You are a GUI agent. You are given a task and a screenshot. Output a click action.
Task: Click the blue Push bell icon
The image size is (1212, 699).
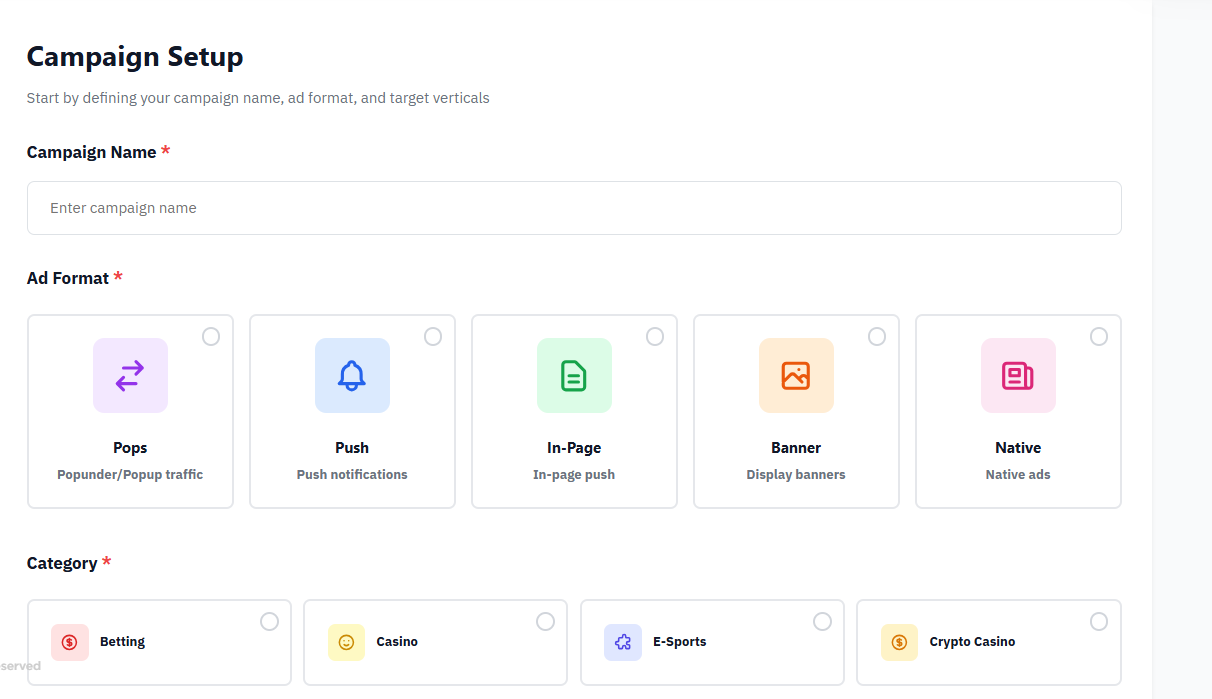(352, 376)
